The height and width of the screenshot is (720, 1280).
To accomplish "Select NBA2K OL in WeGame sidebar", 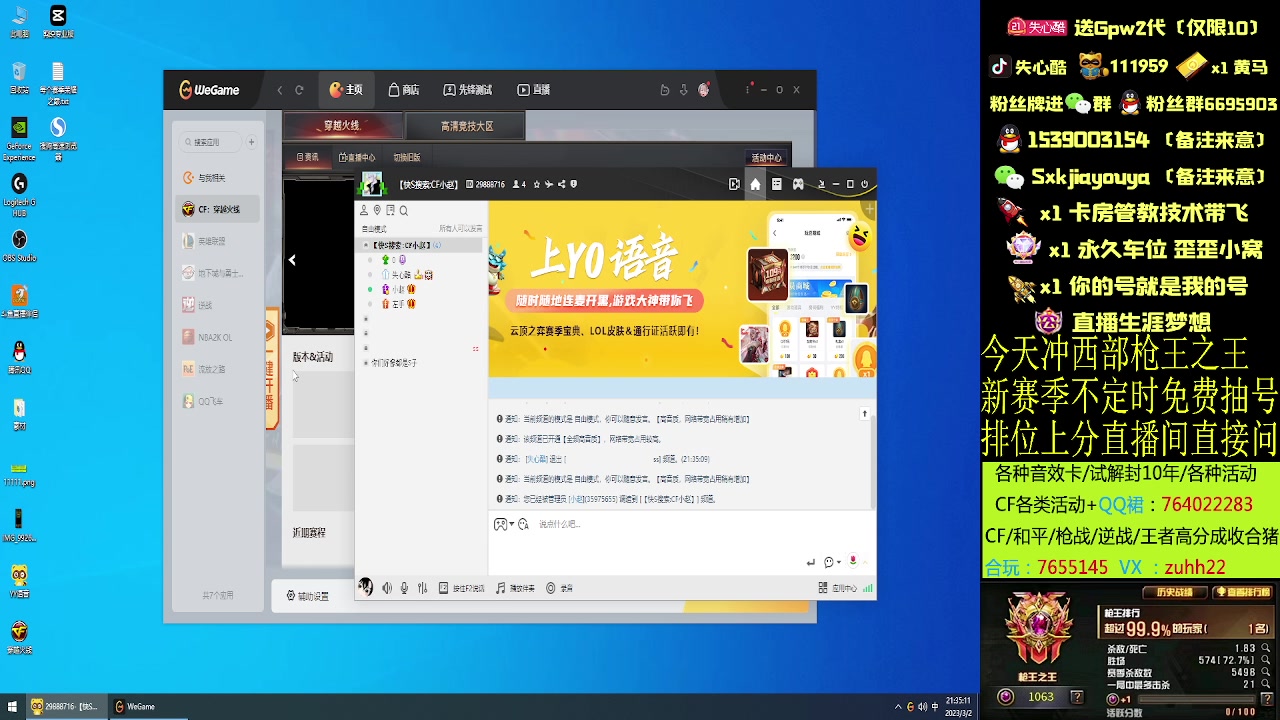I will point(217,338).
